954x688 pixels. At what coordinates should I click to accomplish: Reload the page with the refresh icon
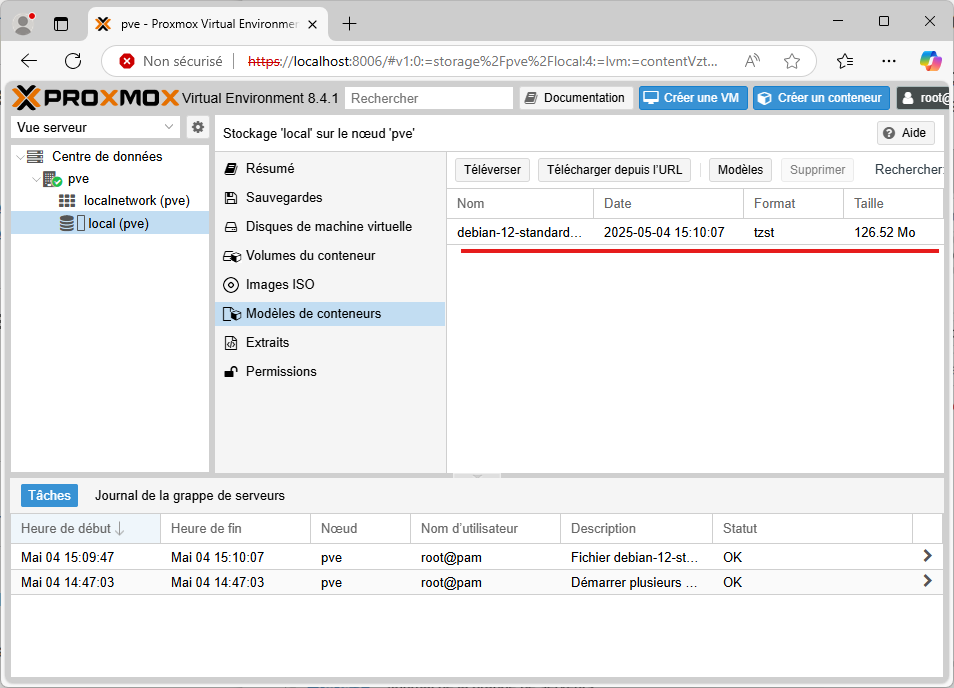73,61
